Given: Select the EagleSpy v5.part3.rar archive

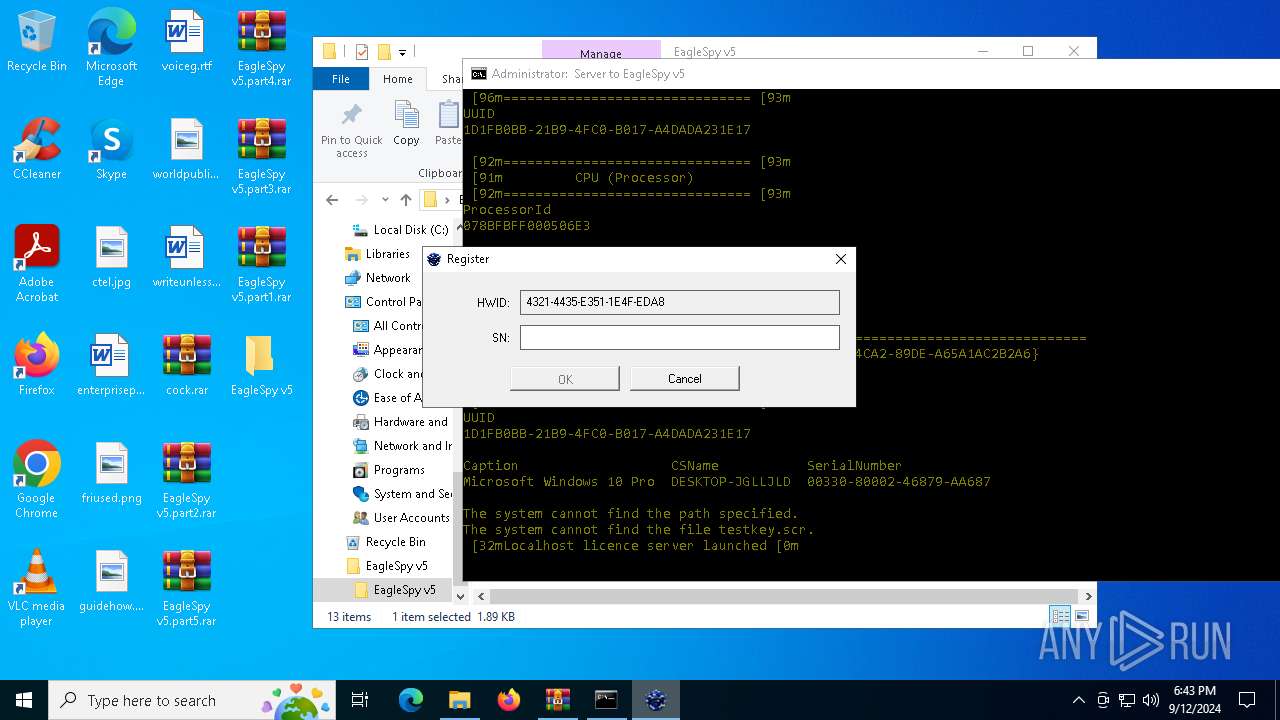Looking at the screenshot, I should point(261,156).
